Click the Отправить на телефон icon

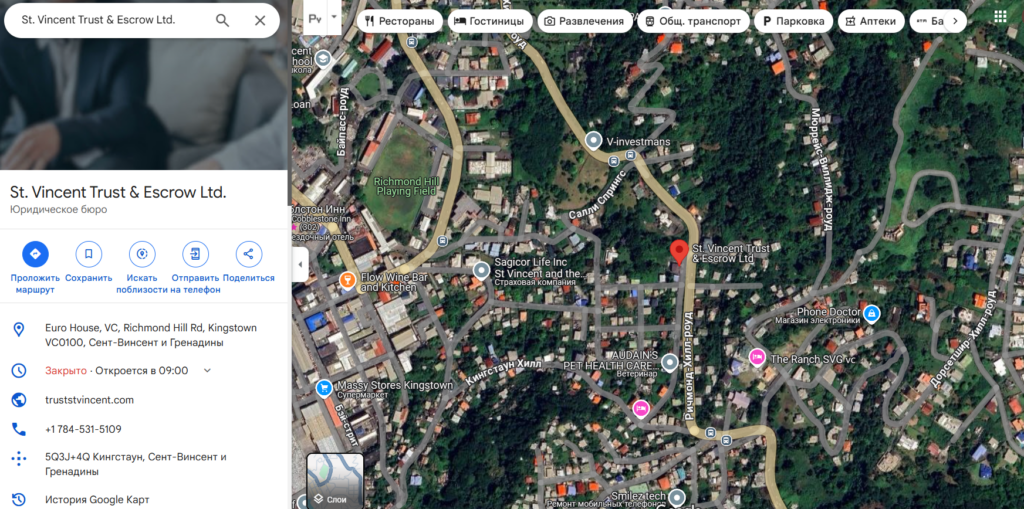click(195, 254)
